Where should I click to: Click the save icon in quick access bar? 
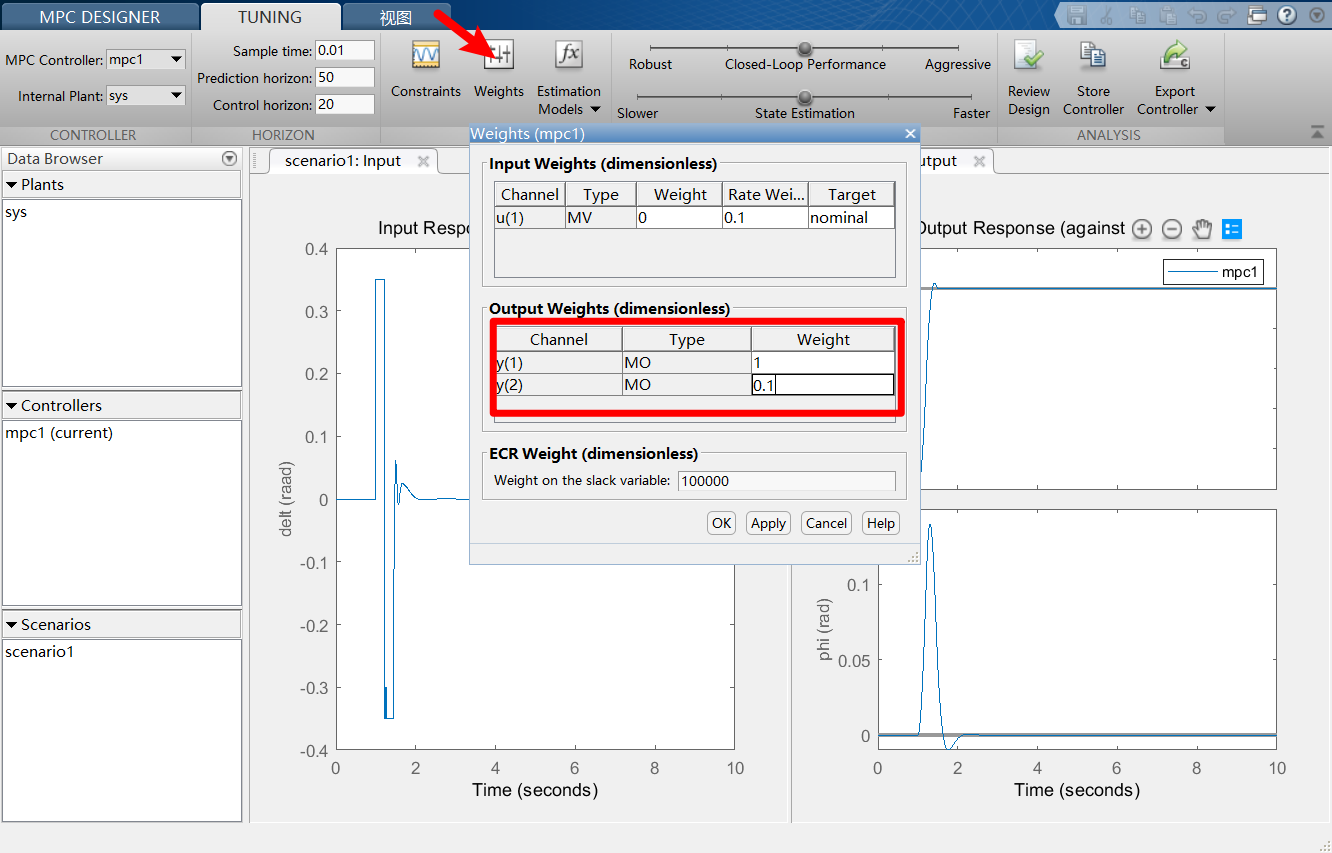pos(1077,15)
